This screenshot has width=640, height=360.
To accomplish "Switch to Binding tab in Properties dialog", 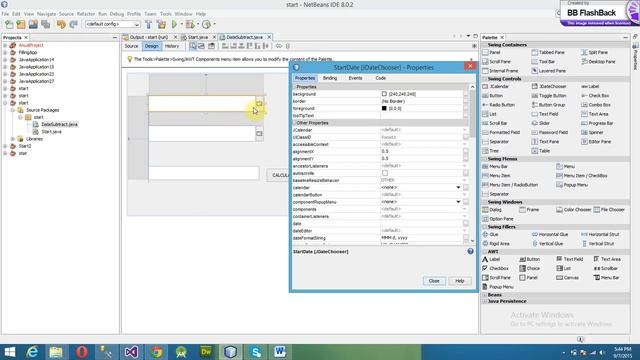I will coord(330,78).
